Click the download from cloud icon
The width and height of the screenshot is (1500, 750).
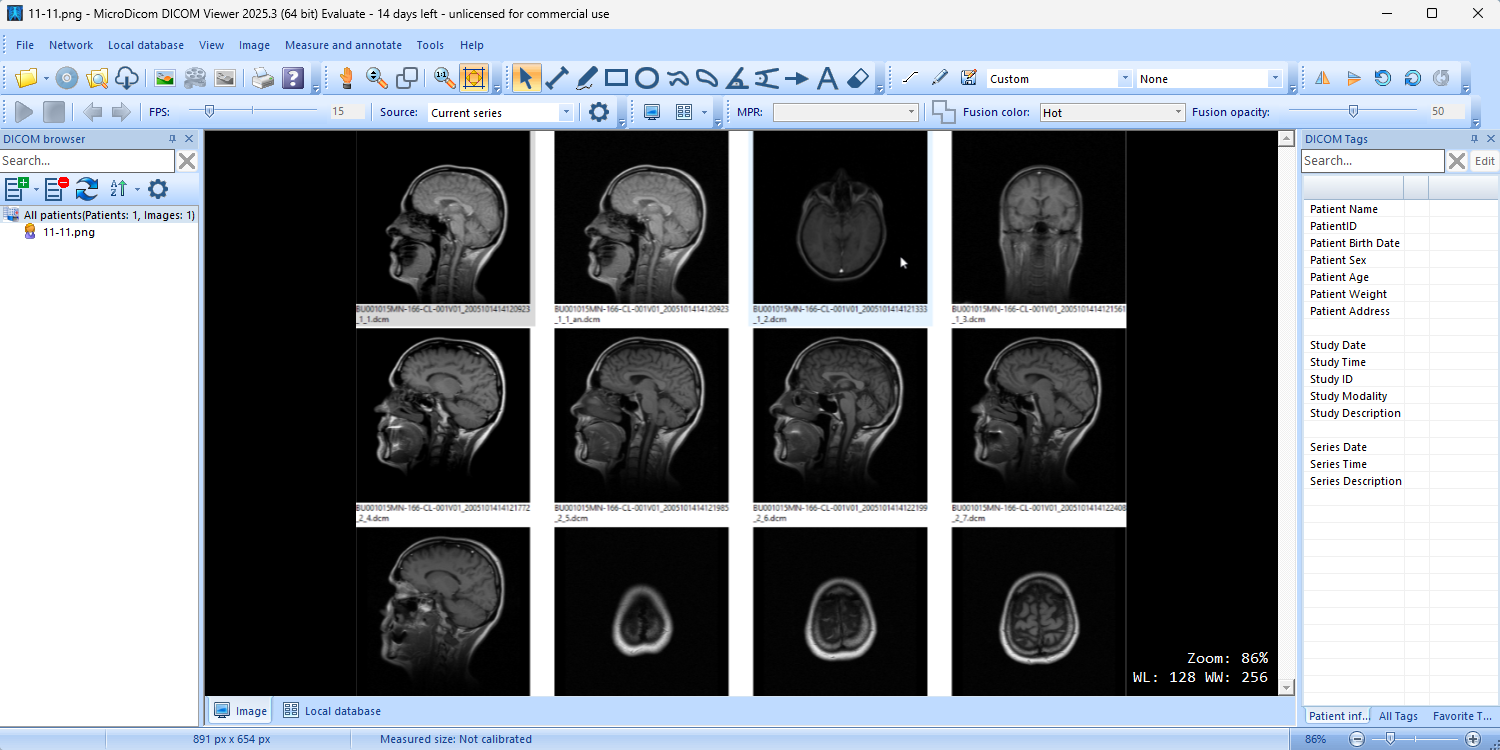pos(127,78)
